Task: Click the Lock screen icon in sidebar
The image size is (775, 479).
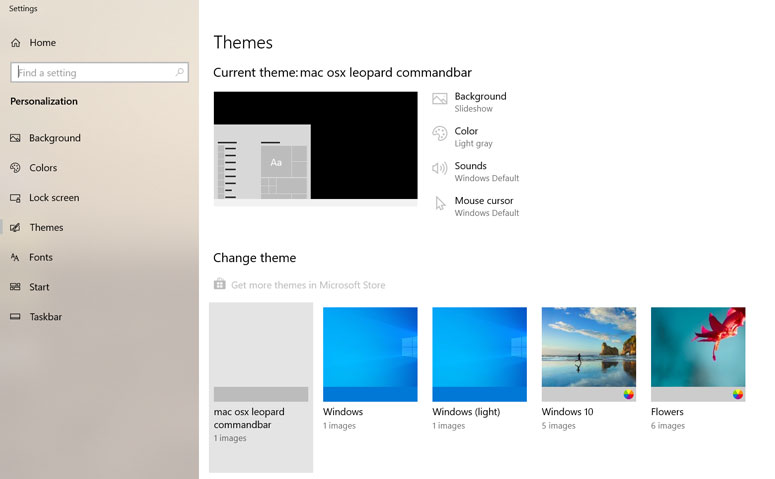Action: coord(15,198)
